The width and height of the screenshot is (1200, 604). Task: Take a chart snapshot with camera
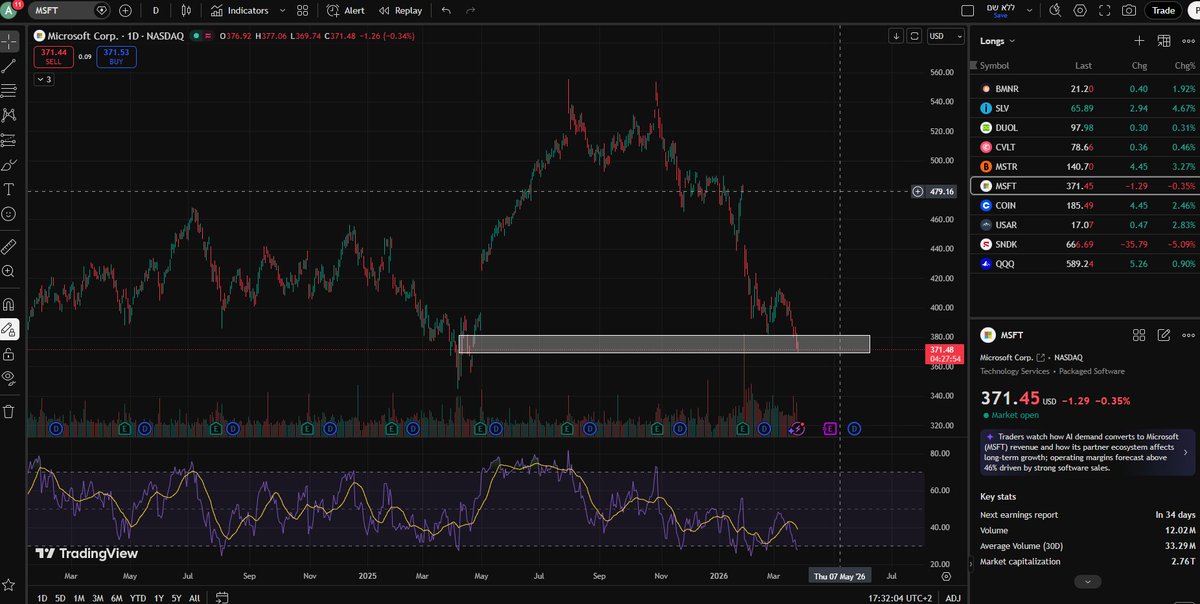click(x=1129, y=10)
